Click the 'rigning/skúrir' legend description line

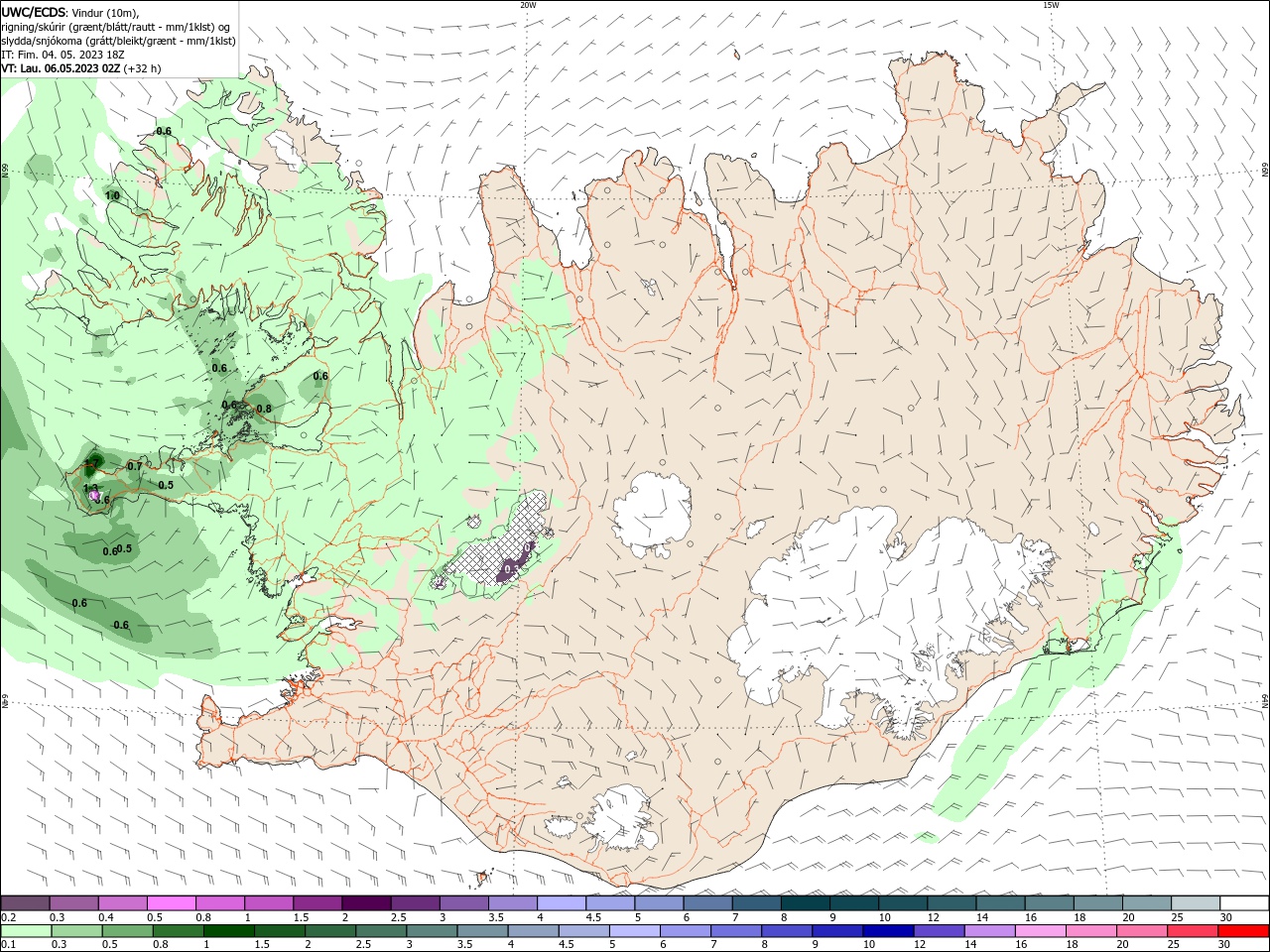116,27
